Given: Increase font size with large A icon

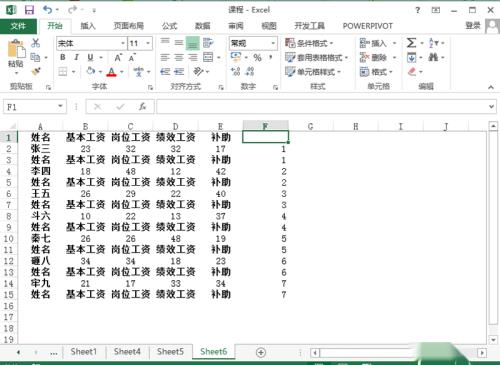Looking at the screenshot, I should click(x=118, y=57).
